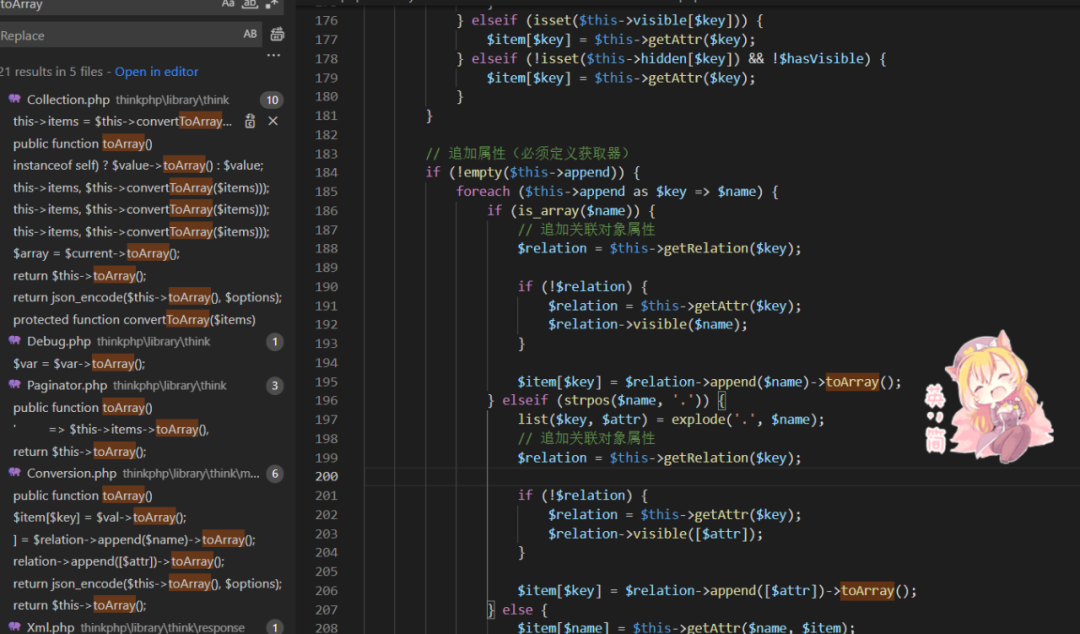This screenshot has width=1080, height=634.
Task: Click the Open in editor link
Action: tap(156, 72)
